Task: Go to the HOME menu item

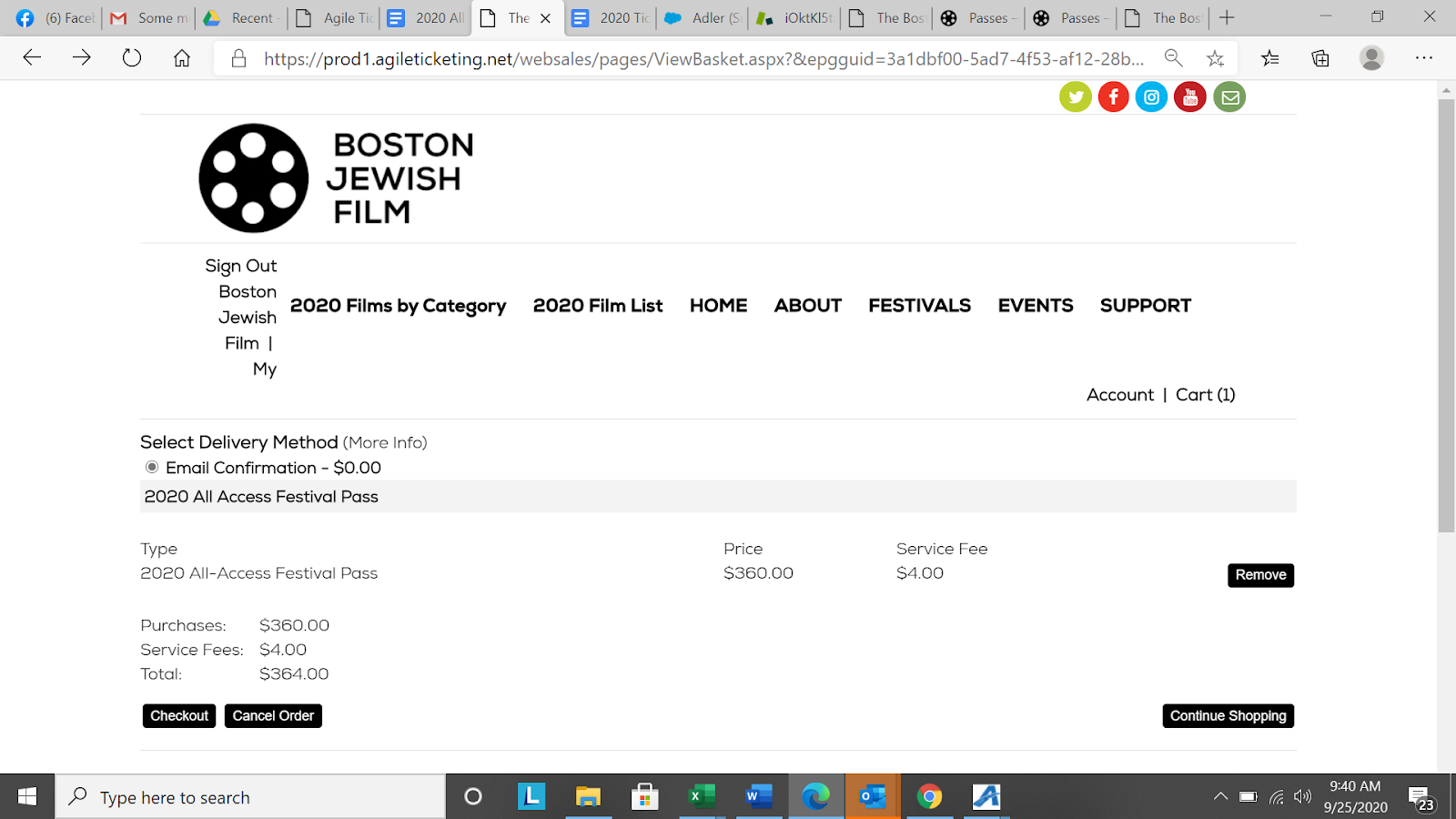Action: [719, 306]
